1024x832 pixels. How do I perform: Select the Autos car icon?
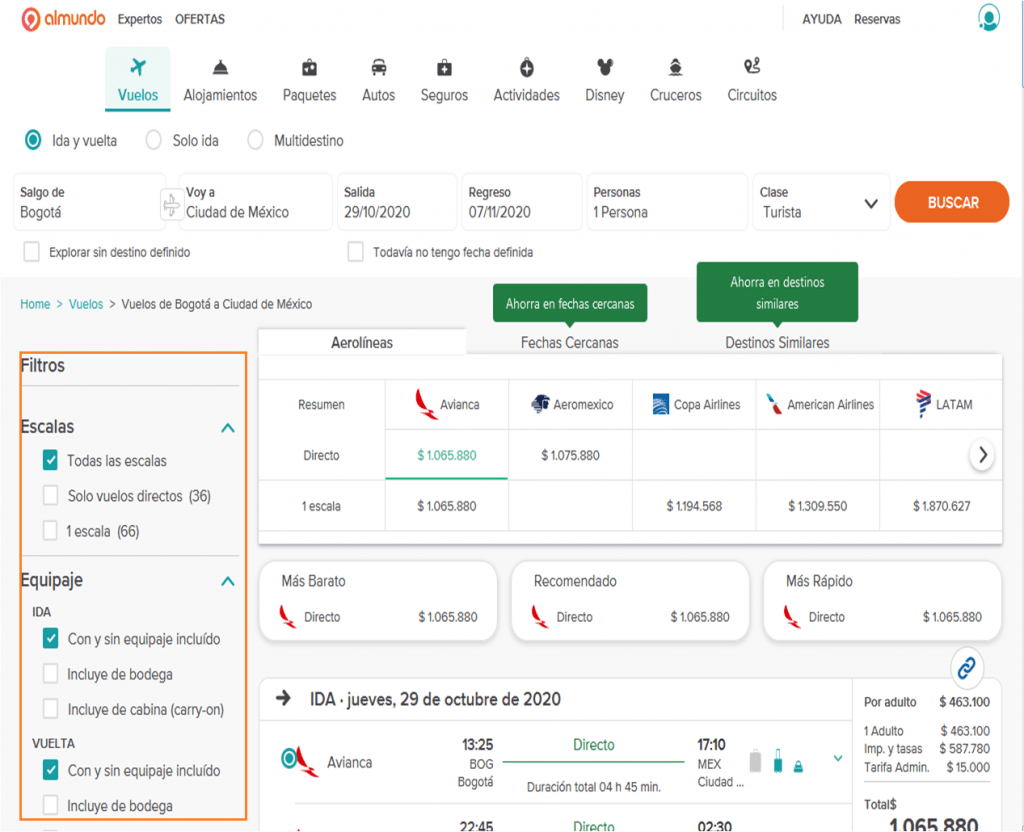pyautogui.click(x=379, y=67)
